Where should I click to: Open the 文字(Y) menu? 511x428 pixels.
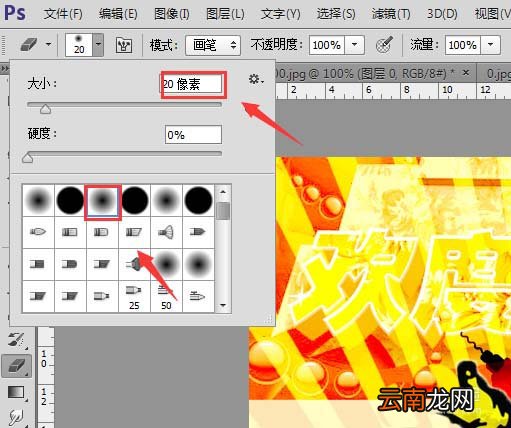tap(280, 14)
